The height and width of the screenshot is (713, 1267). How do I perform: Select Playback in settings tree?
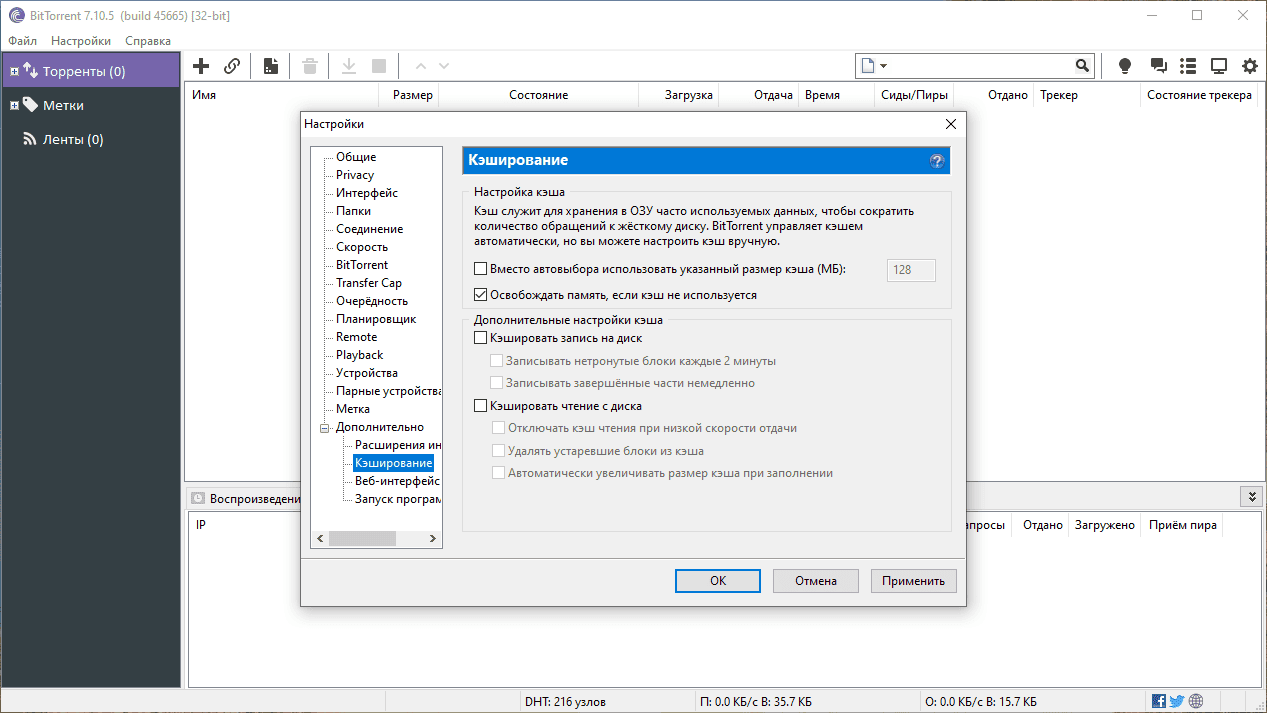coord(360,355)
